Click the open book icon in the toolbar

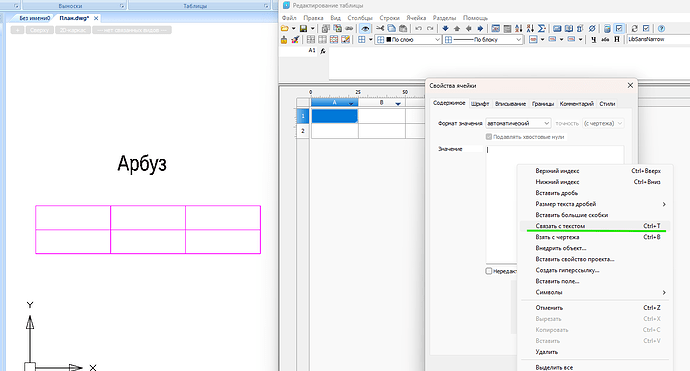(569, 29)
